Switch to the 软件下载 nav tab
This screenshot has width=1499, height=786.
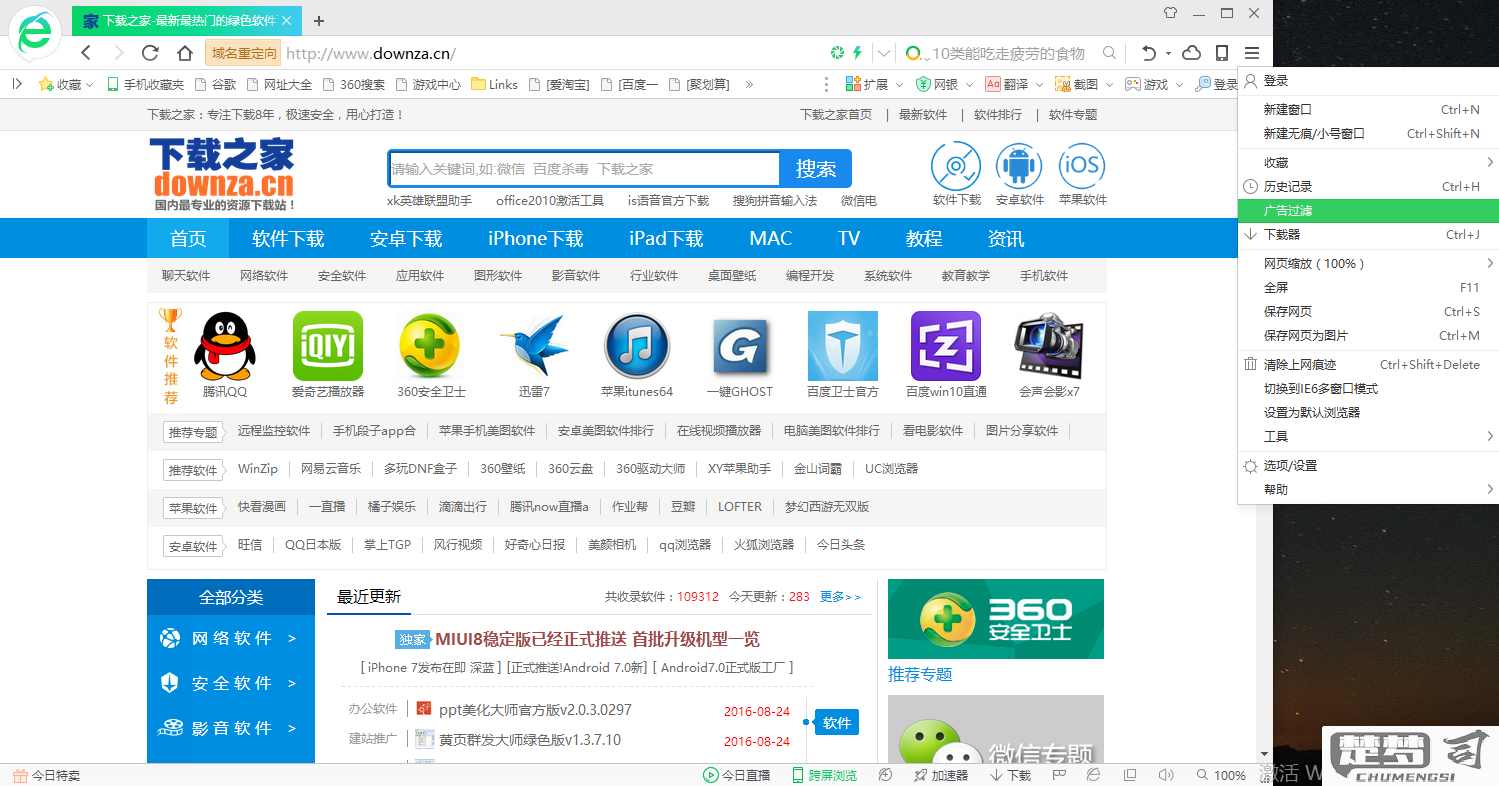click(x=288, y=238)
